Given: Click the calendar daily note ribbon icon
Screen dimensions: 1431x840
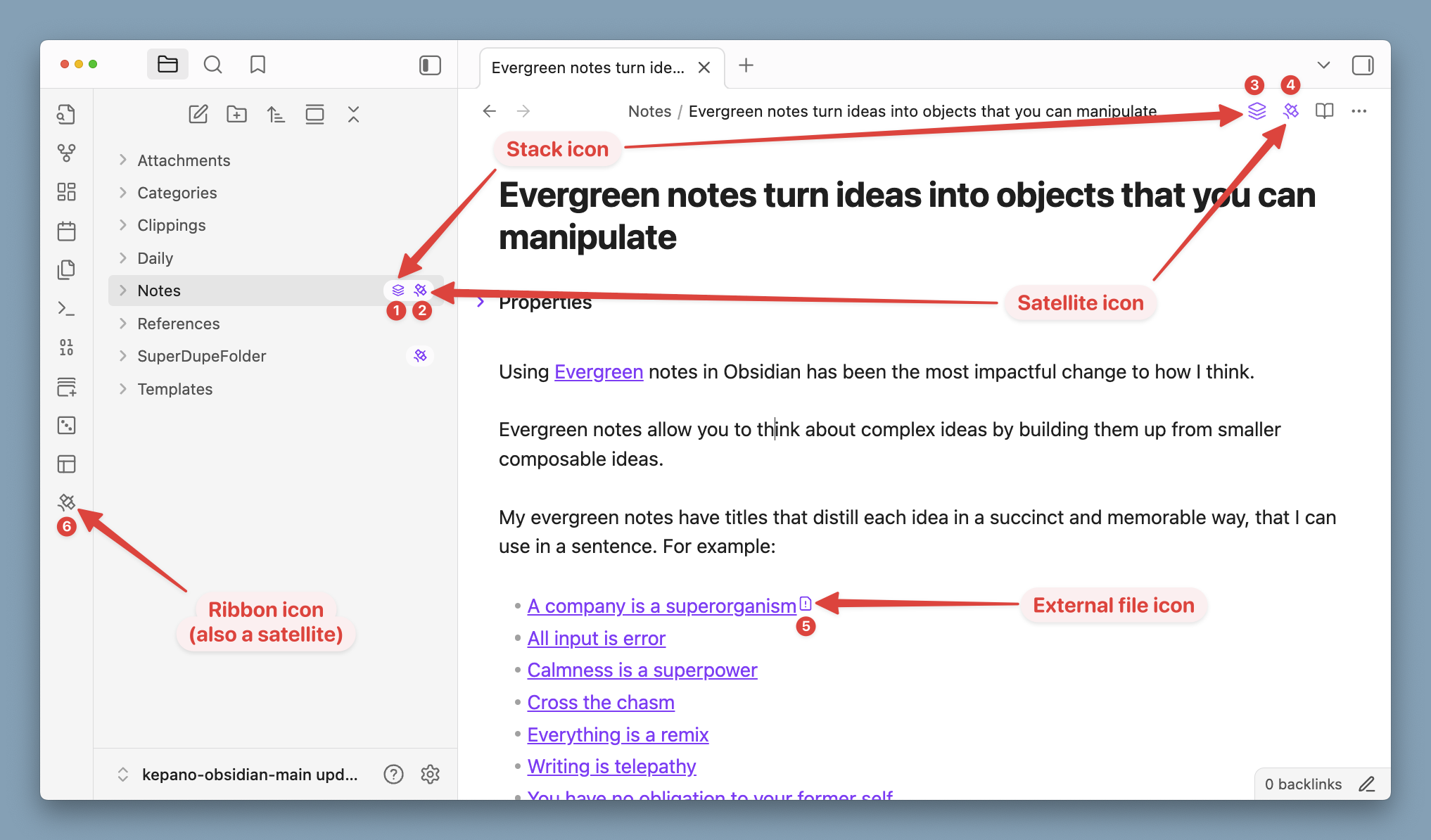Looking at the screenshot, I should coord(67,231).
